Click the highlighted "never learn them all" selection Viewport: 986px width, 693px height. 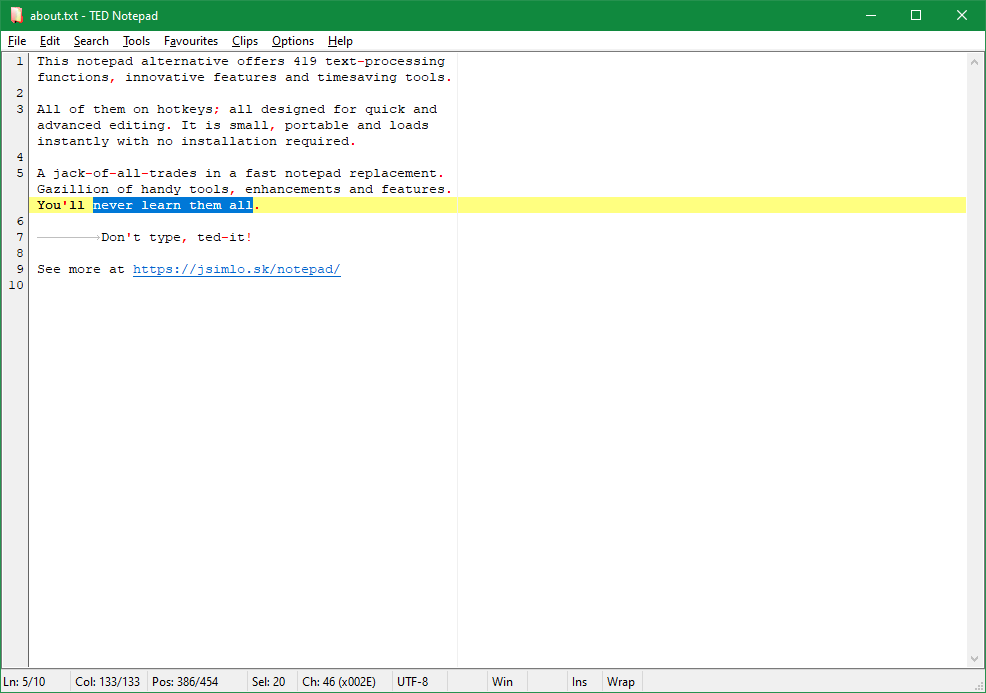pyautogui.click(x=172, y=206)
